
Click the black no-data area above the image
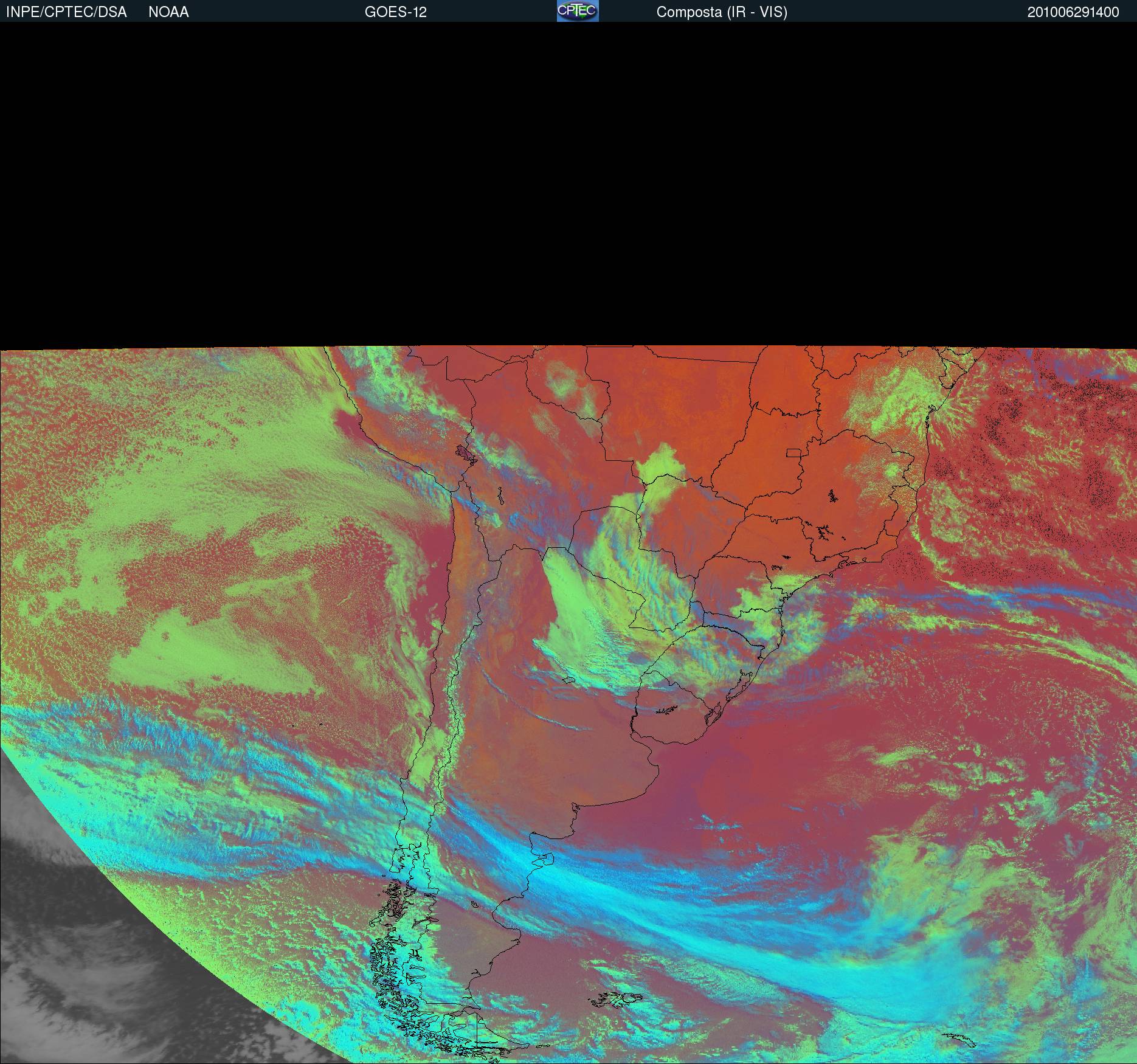[568, 182]
